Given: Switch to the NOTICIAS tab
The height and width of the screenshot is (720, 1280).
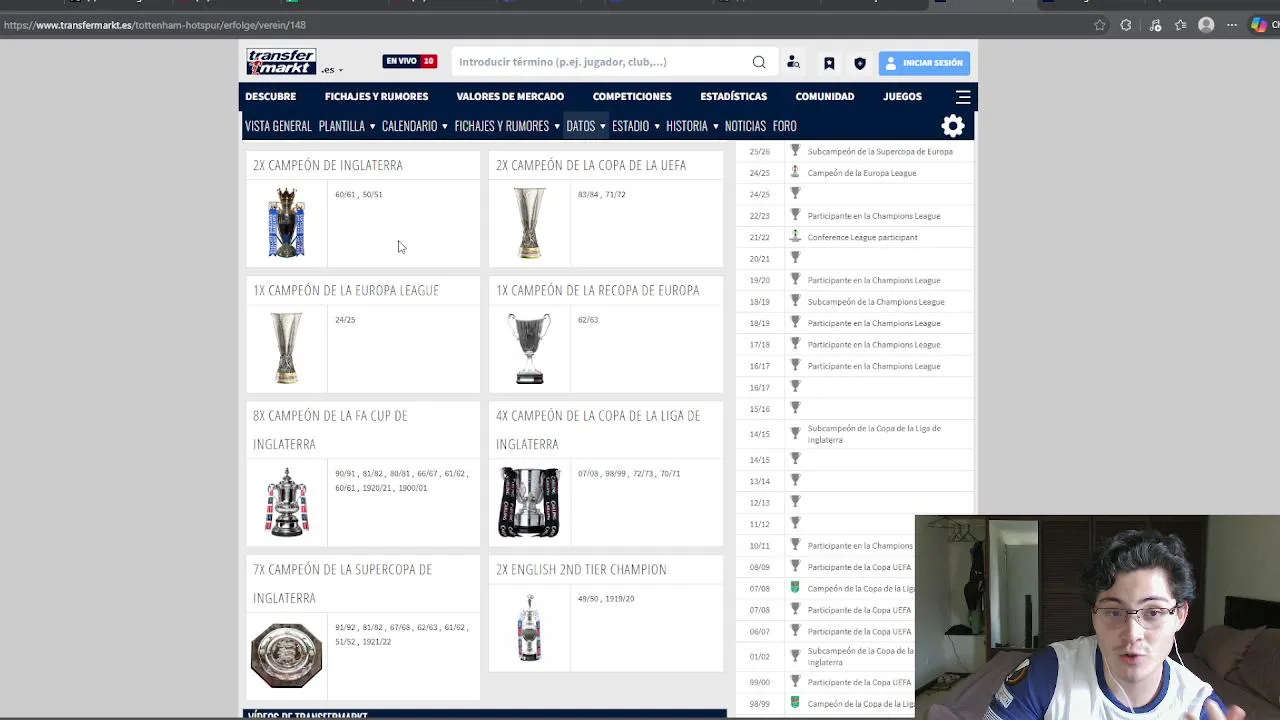Looking at the screenshot, I should click(x=745, y=126).
